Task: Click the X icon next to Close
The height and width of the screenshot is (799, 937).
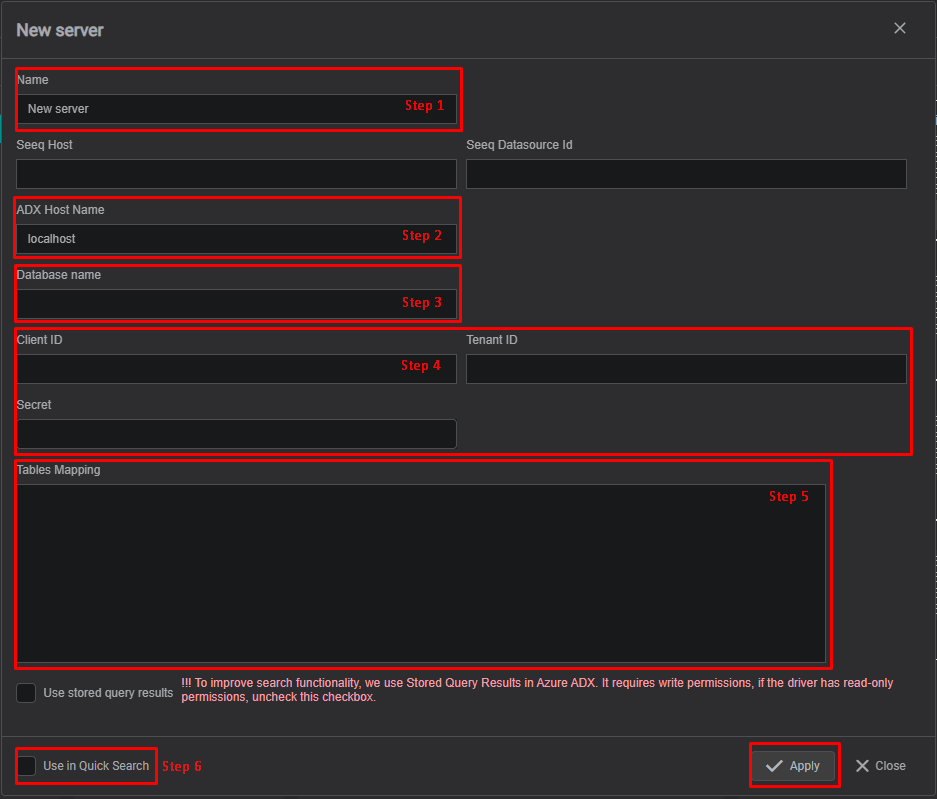Action: (x=861, y=765)
